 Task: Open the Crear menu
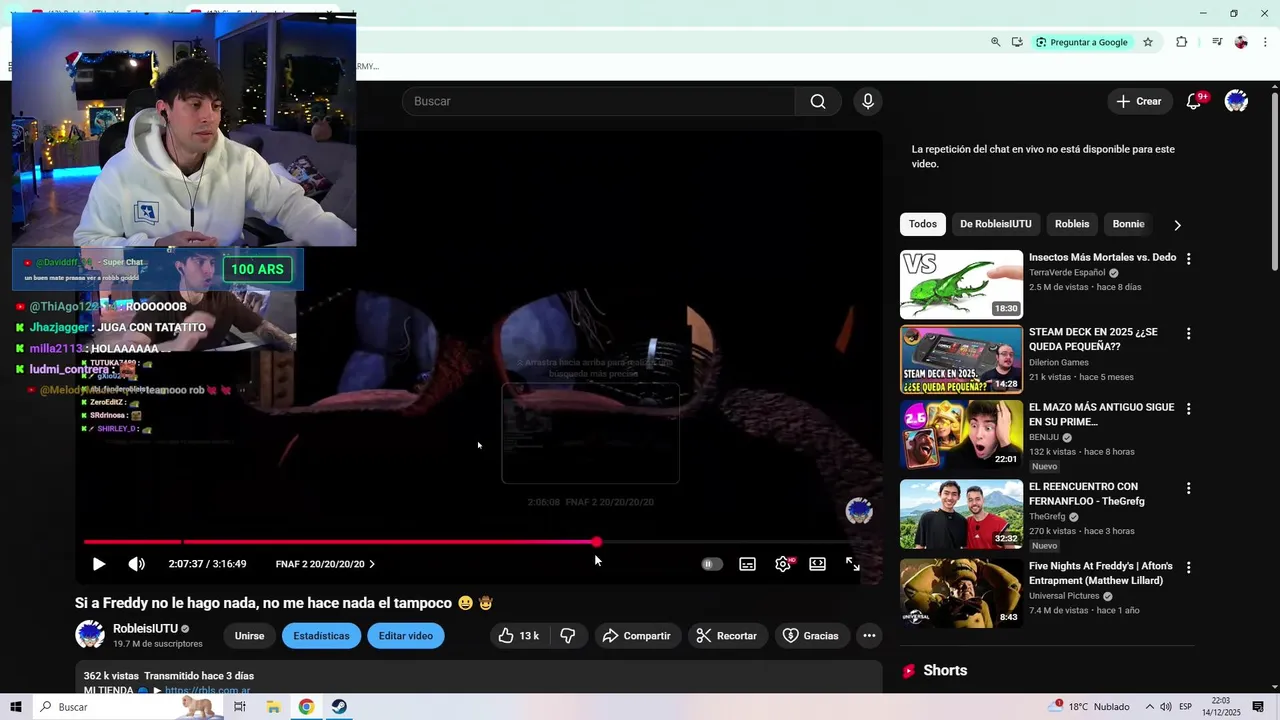tap(1139, 101)
